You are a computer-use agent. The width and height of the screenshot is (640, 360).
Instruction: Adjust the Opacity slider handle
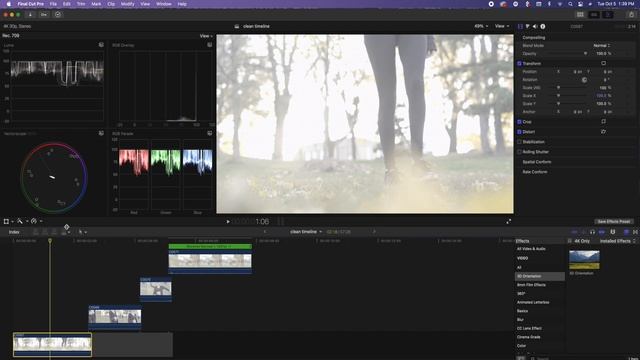(585, 53)
